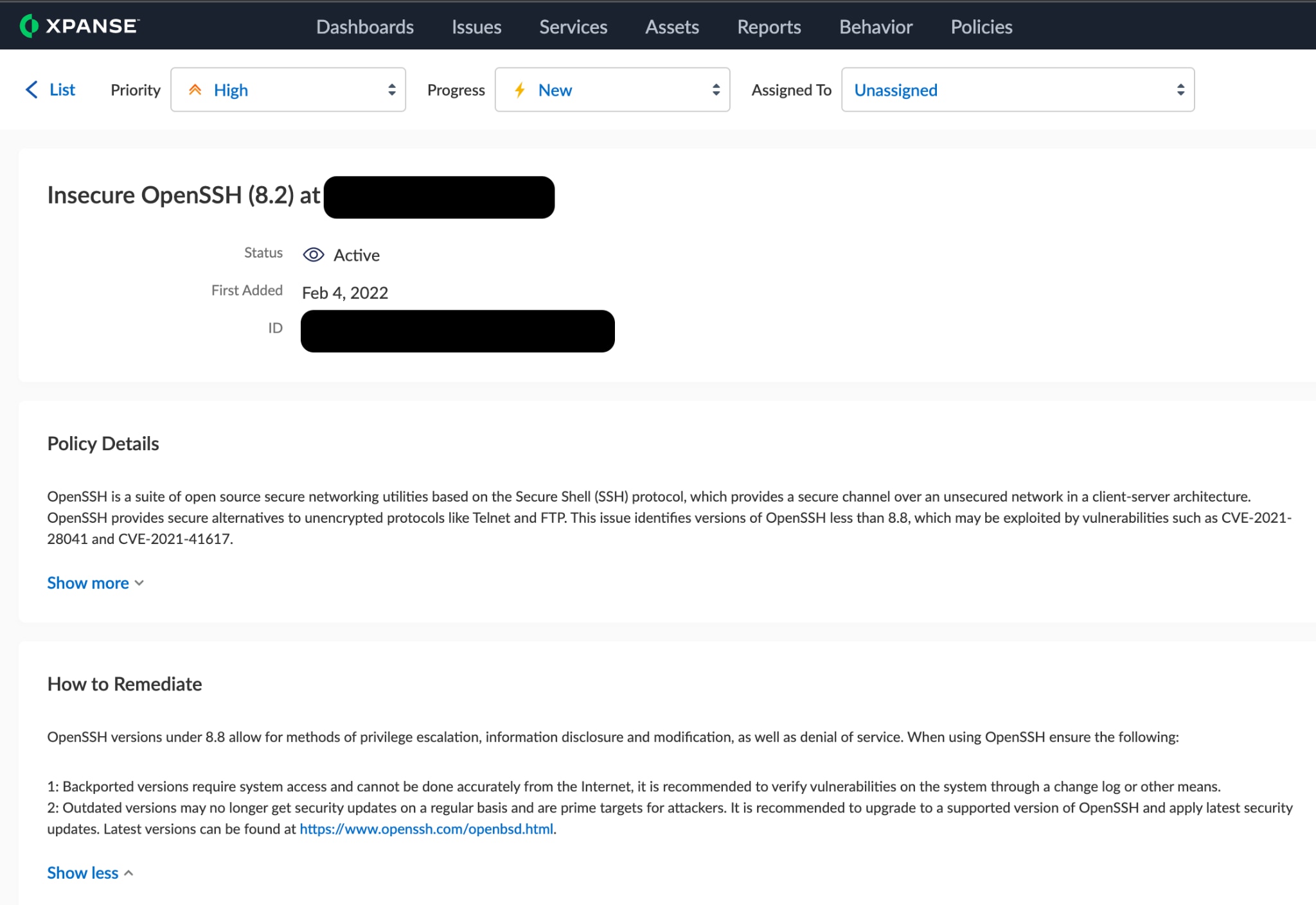
Task: Click the Status label
Action: coord(263,252)
